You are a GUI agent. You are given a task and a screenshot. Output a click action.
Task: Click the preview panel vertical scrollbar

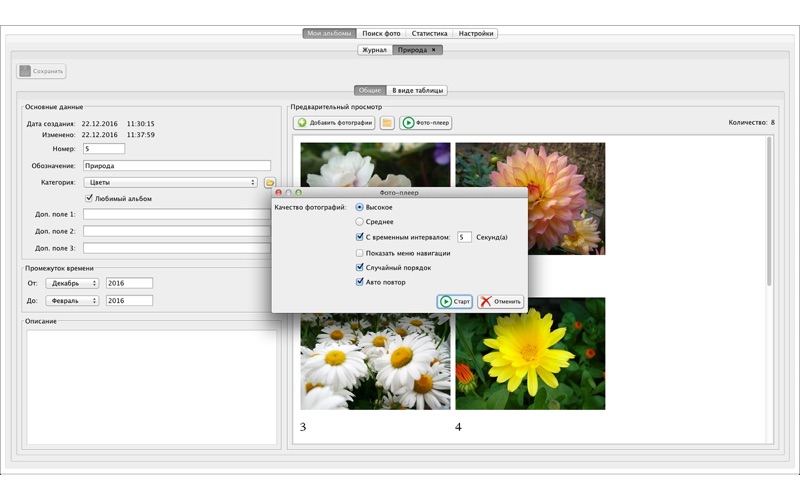(x=769, y=211)
